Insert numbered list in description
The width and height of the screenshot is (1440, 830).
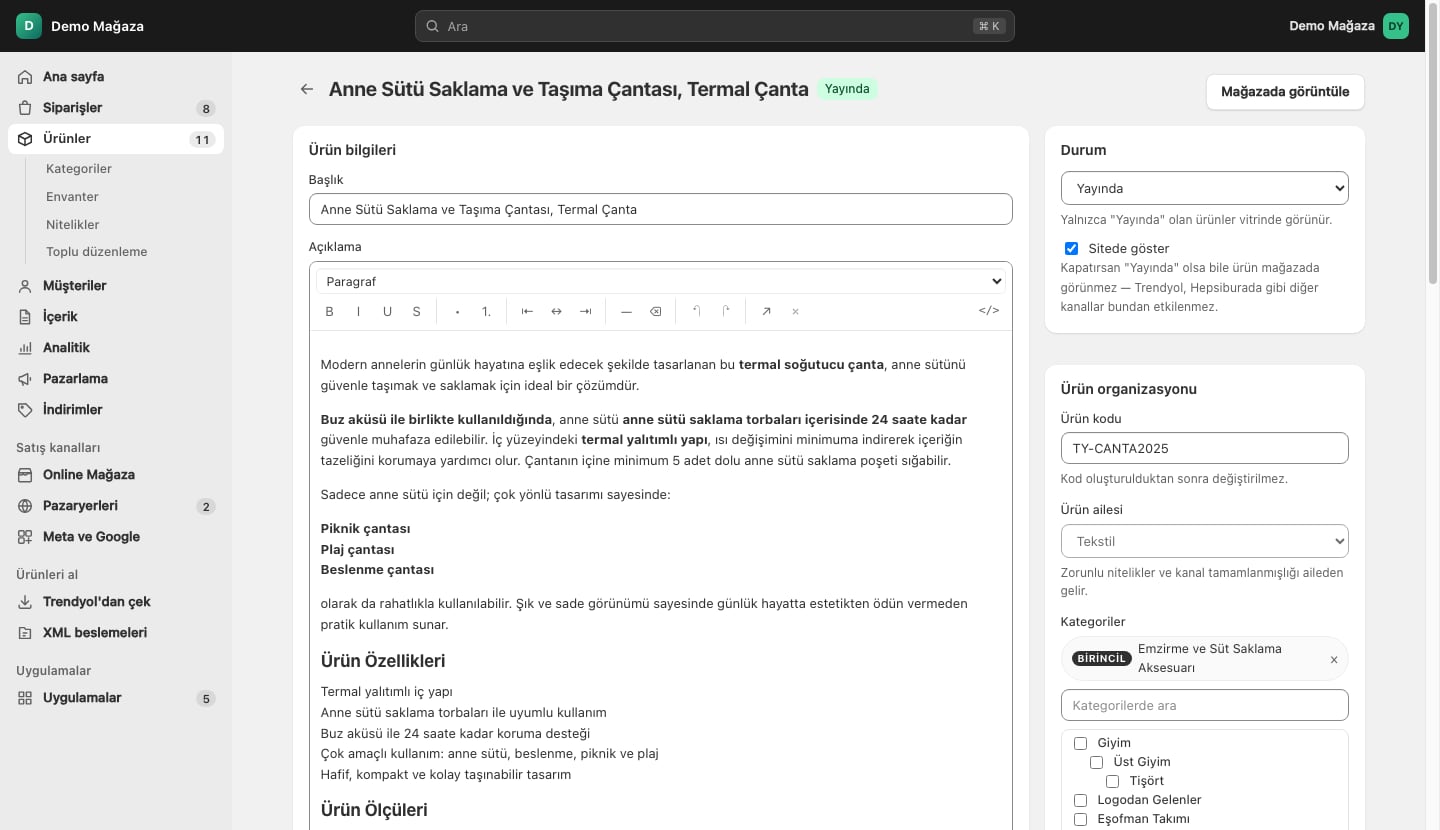point(486,311)
